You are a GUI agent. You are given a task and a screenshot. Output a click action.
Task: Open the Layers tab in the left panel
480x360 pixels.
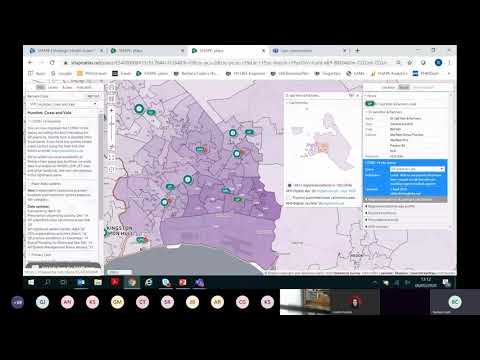[x=53, y=87]
